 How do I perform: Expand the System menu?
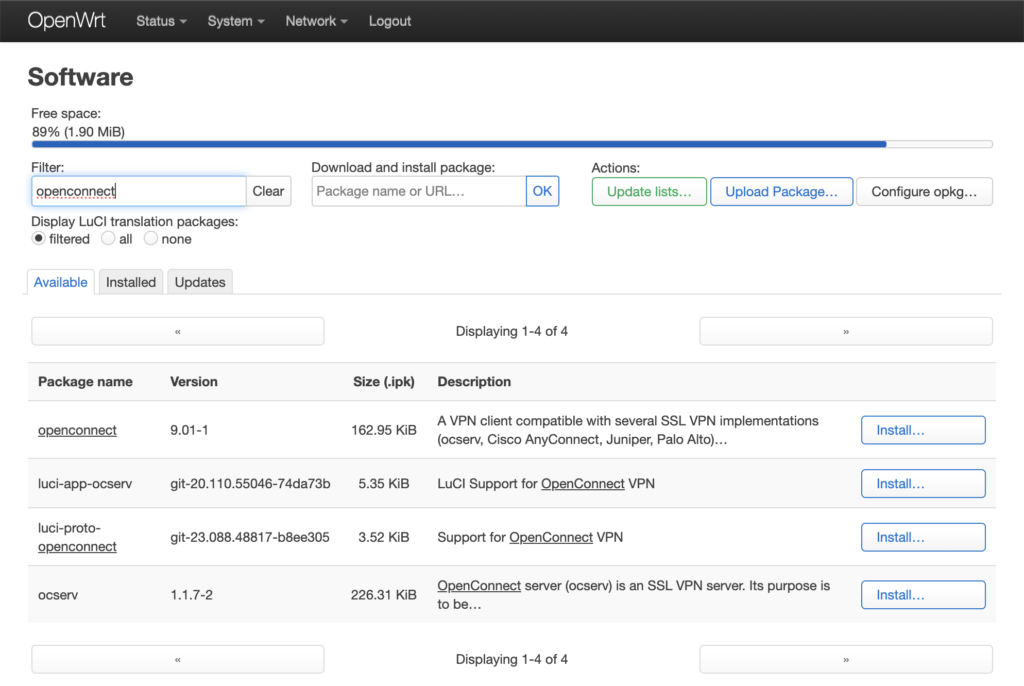click(236, 21)
